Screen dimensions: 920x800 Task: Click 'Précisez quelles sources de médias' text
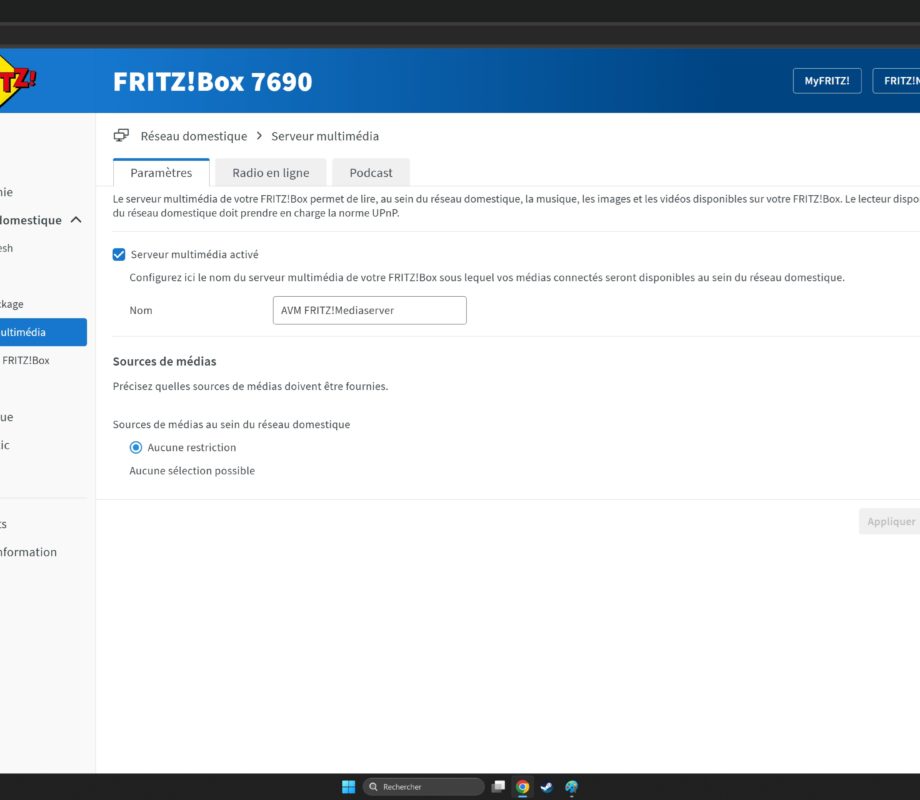pyautogui.click(x=251, y=386)
